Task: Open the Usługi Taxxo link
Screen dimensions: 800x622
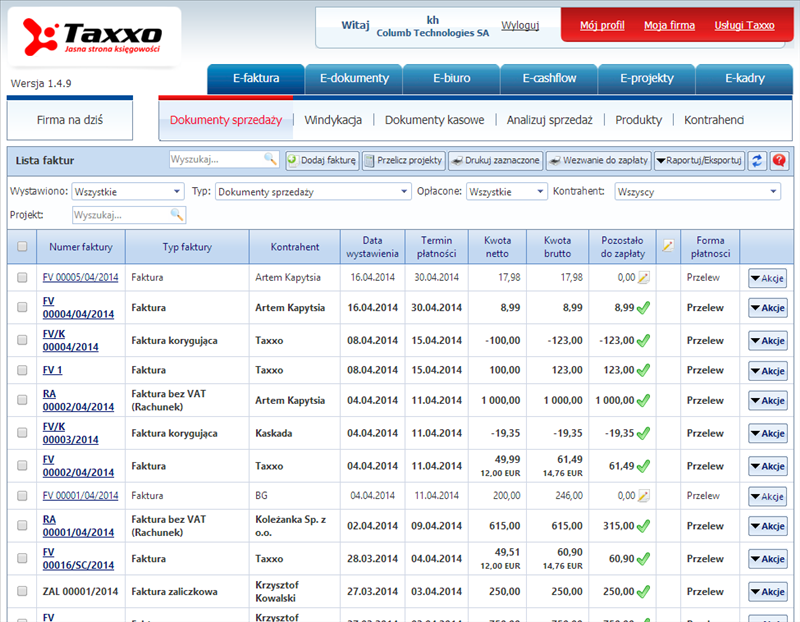Action: click(744, 25)
